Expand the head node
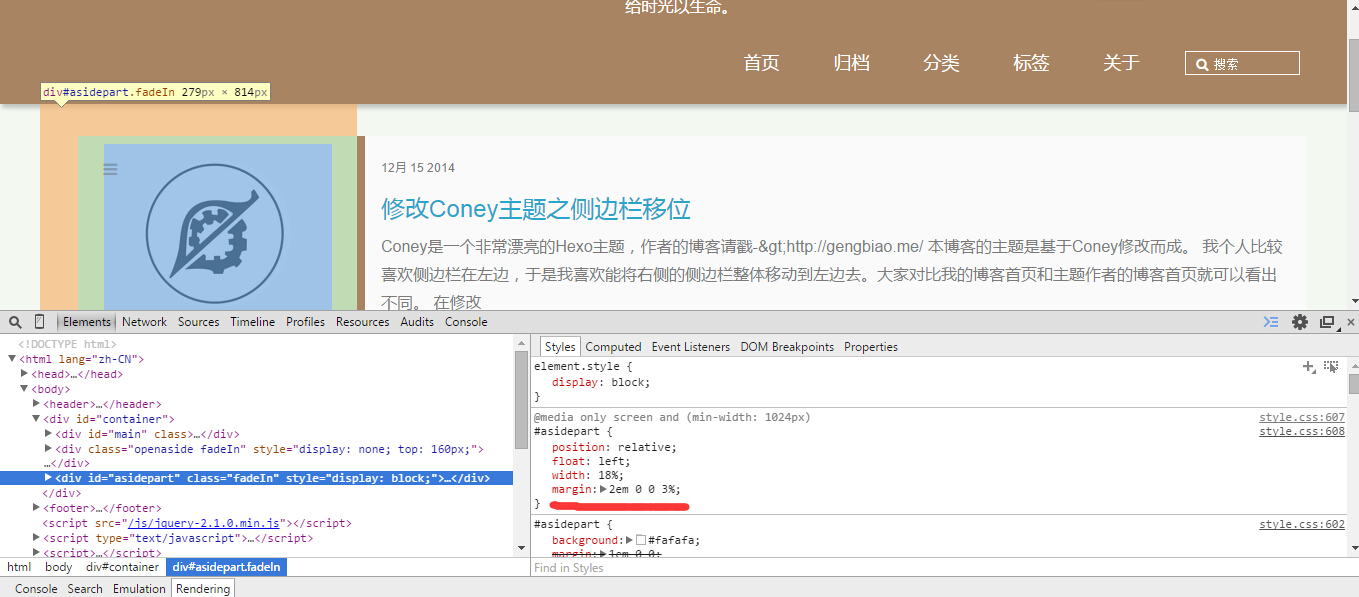Image resolution: width=1359 pixels, height=597 pixels. pyautogui.click(x=24, y=374)
